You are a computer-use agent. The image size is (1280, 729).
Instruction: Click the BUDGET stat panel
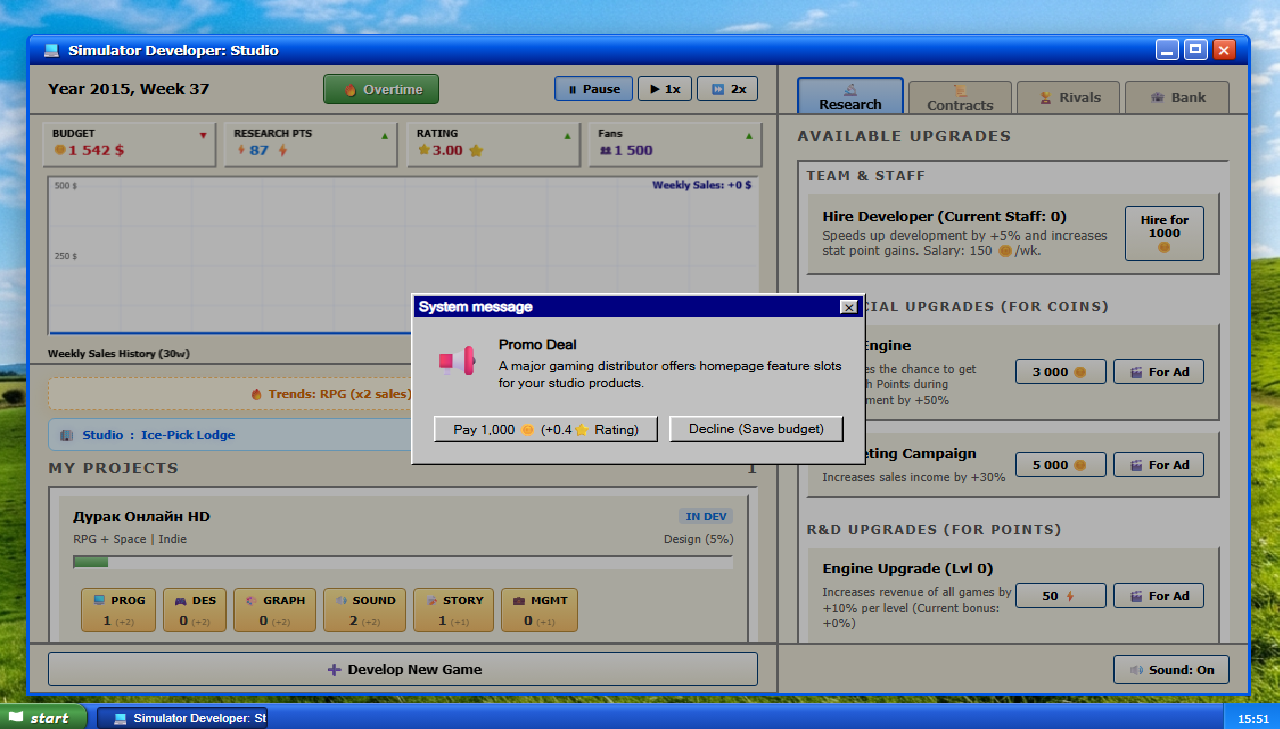point(129,144)
